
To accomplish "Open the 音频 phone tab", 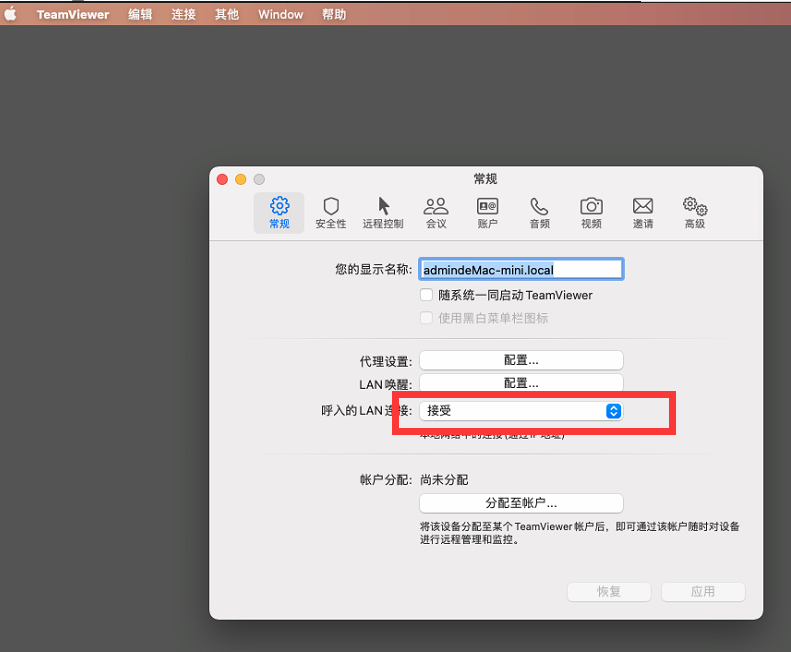I will (539, 212).
